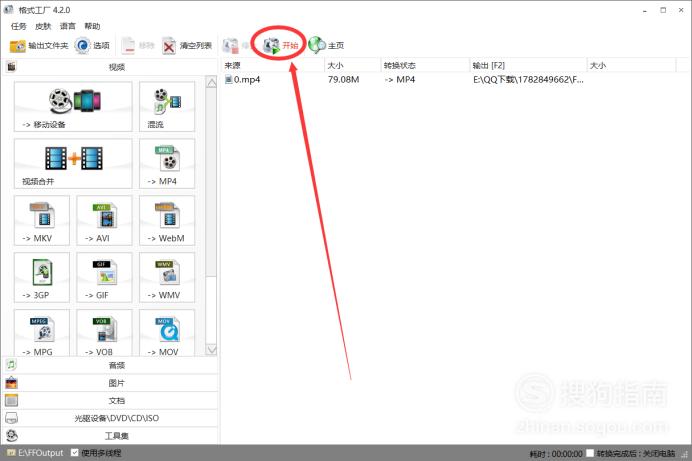
Task: Click the E:\FFOutput folder in status bar
Action: (35, 453)
